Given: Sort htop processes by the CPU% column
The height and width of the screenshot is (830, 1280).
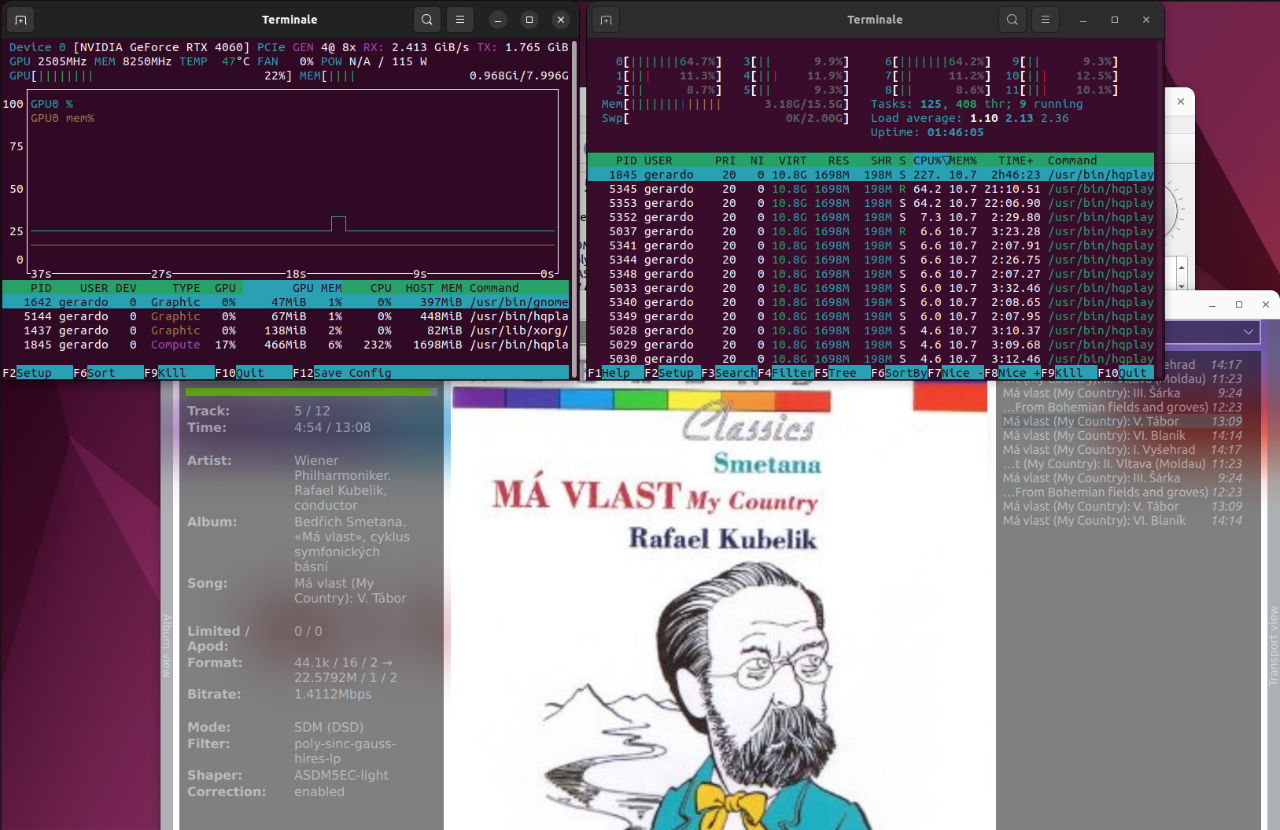Looking at the screenshot, I should [x=927, y=160].
